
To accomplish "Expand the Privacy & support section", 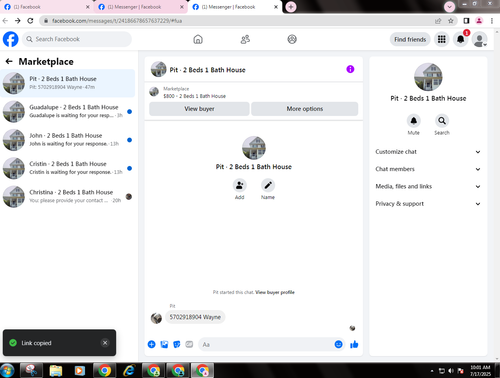I will [428, 204].
